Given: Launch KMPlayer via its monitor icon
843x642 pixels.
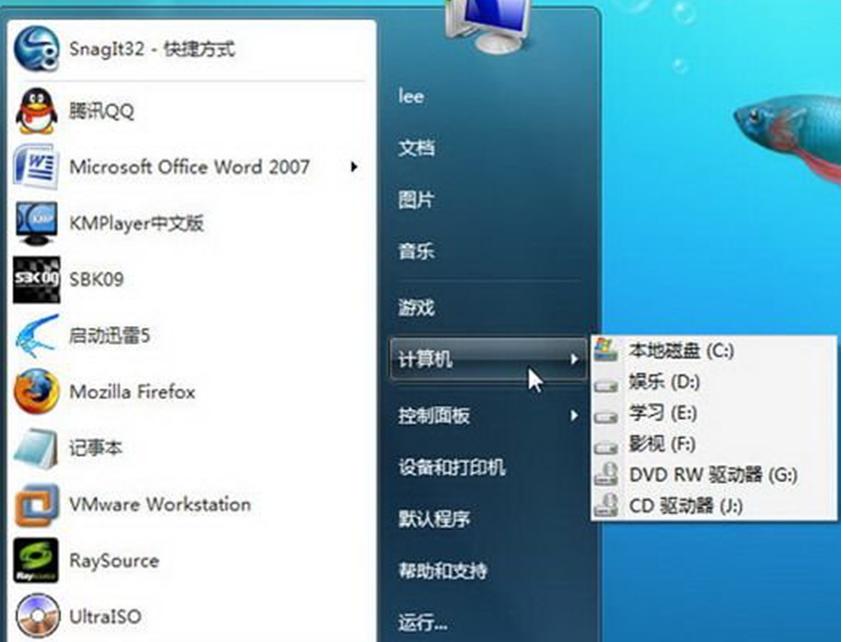Looking at the screenshot, I should (x=36, y=223).
